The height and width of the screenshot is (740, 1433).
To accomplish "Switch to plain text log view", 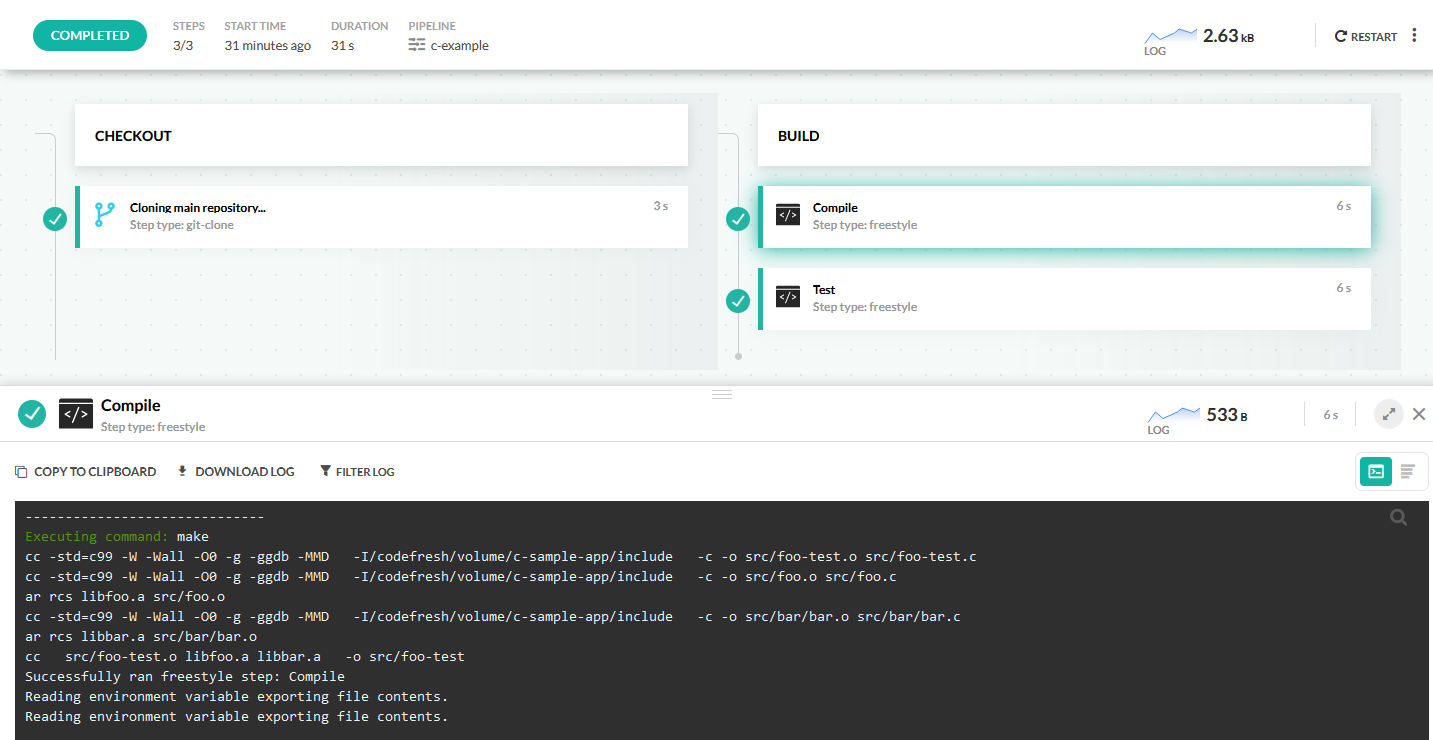I will pyautogui.click(x=1408, y=471).
